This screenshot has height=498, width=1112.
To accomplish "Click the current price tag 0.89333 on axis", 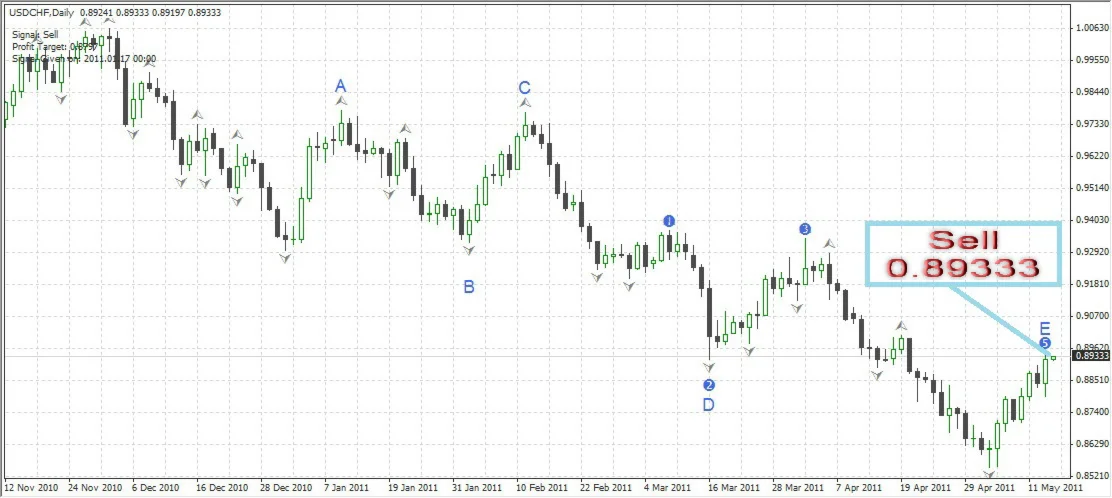I will click(1091, 356).
